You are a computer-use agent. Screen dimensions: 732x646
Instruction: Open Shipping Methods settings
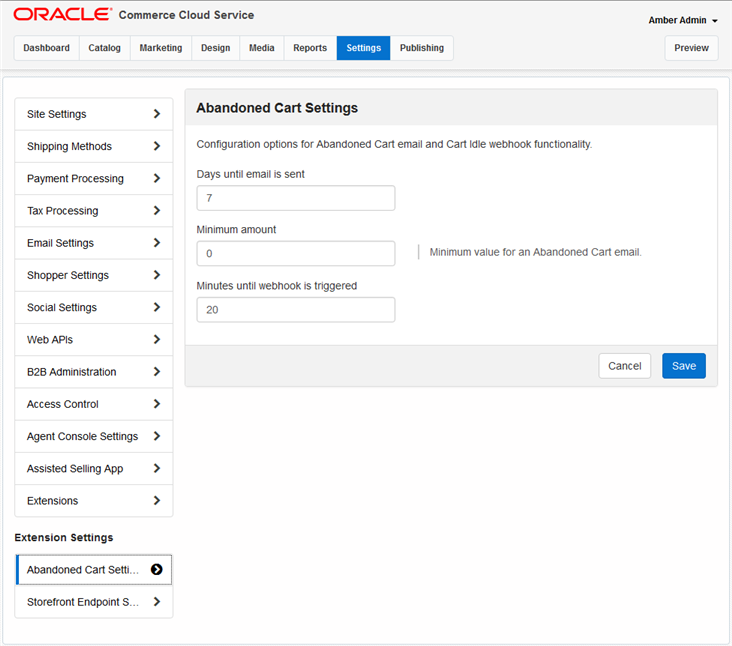click(94, 146)
